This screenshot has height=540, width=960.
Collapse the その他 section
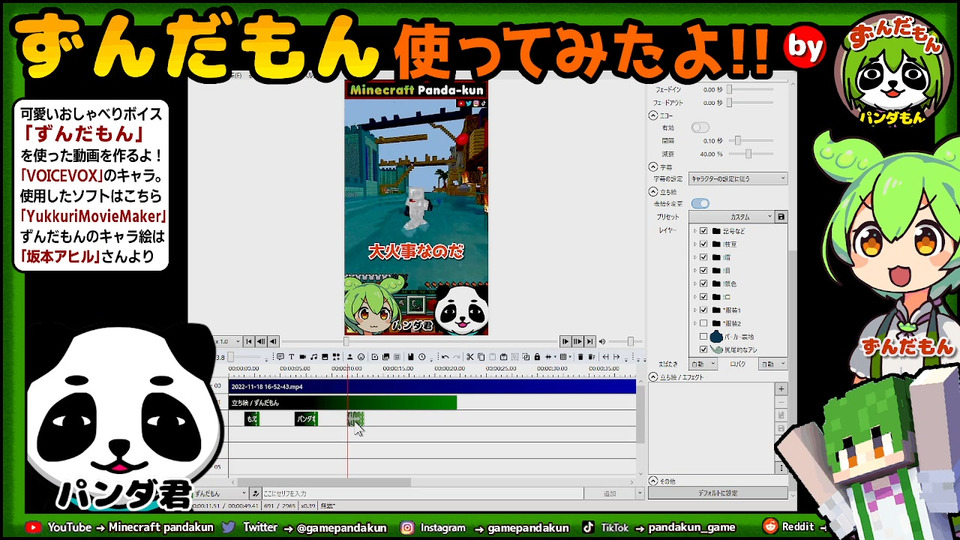pos(653,481)
